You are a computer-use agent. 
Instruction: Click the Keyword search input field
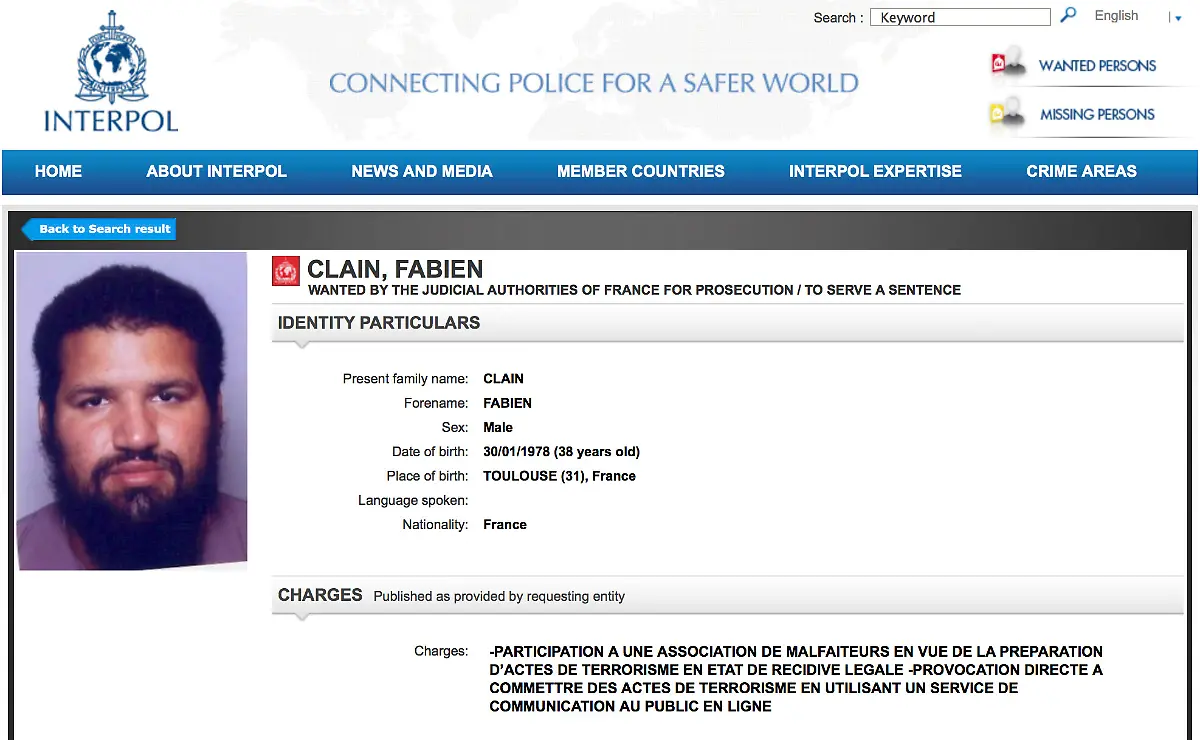(x=958, y=16)
